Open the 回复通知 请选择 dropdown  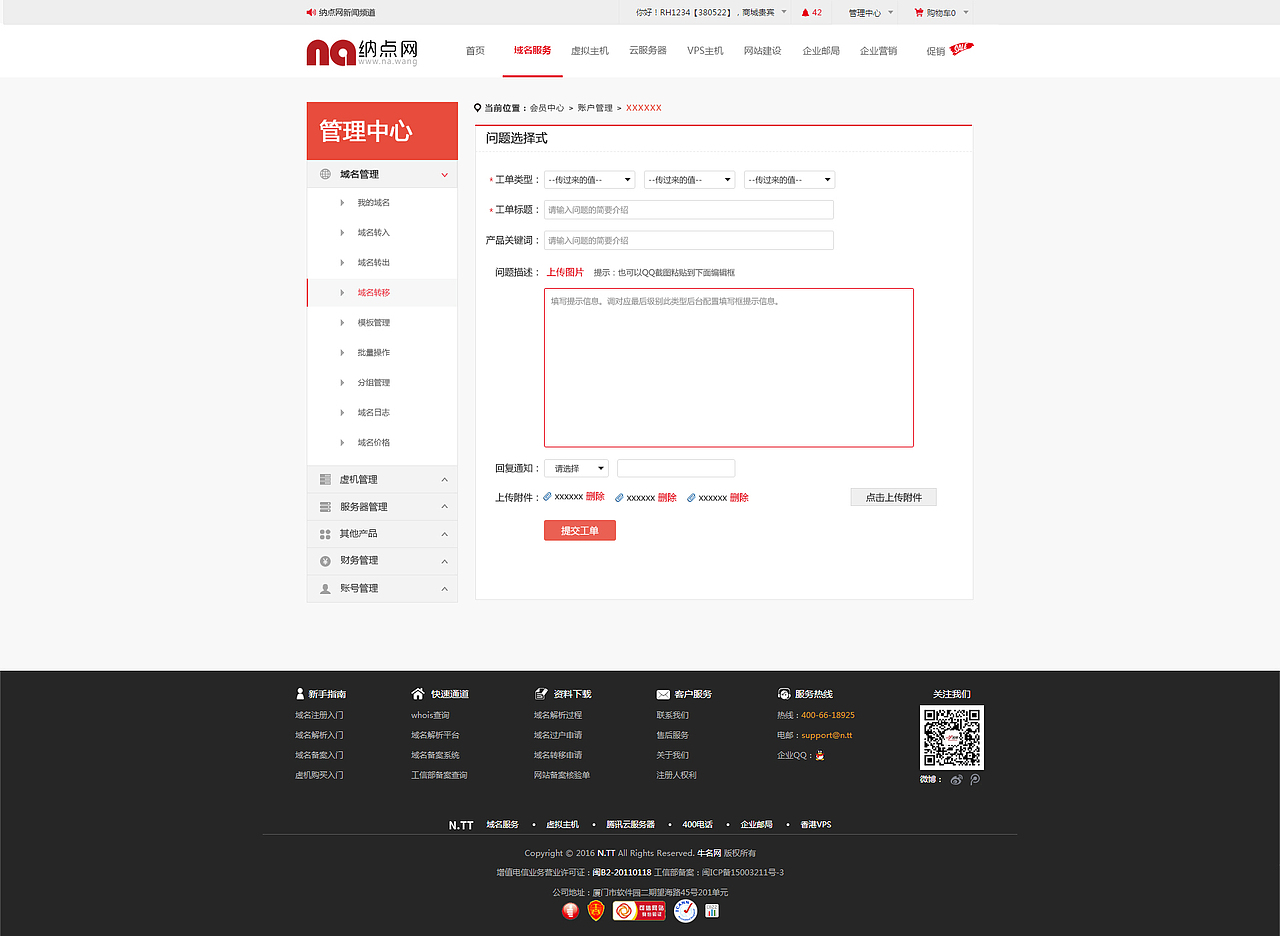click(x=577, y=468)
